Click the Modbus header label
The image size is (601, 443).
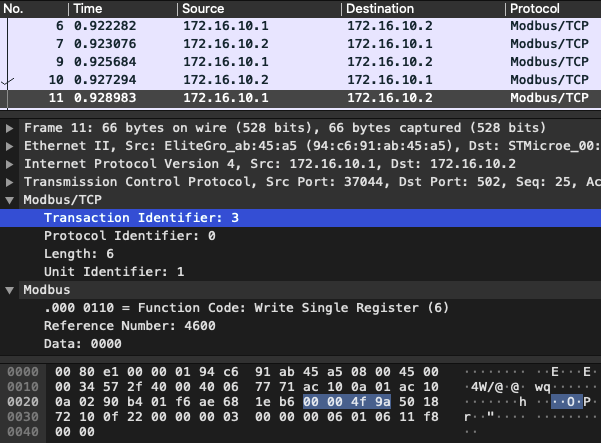tap(47, 290)
